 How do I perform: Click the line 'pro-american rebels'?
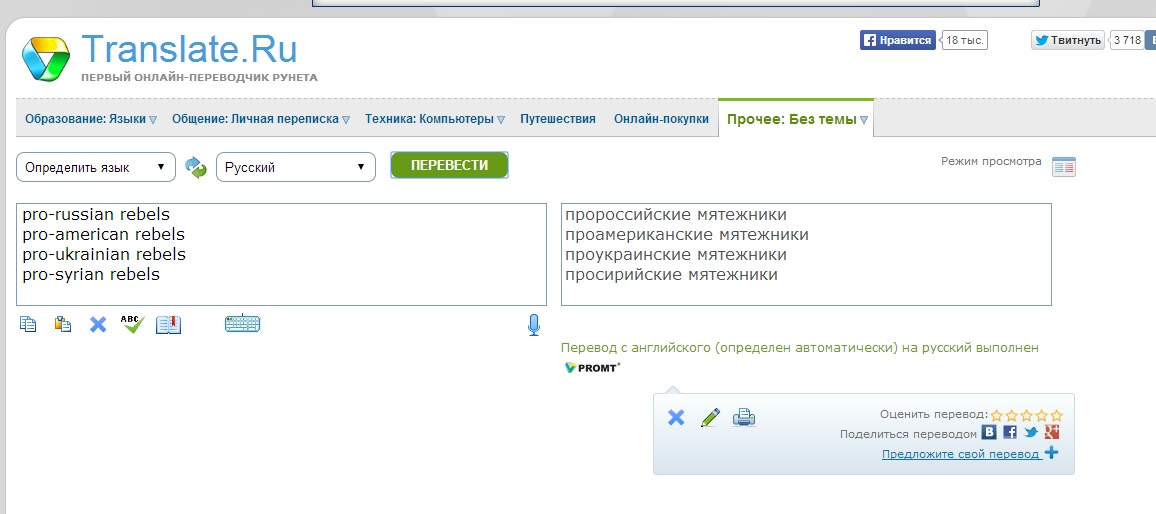coord(103,235)
